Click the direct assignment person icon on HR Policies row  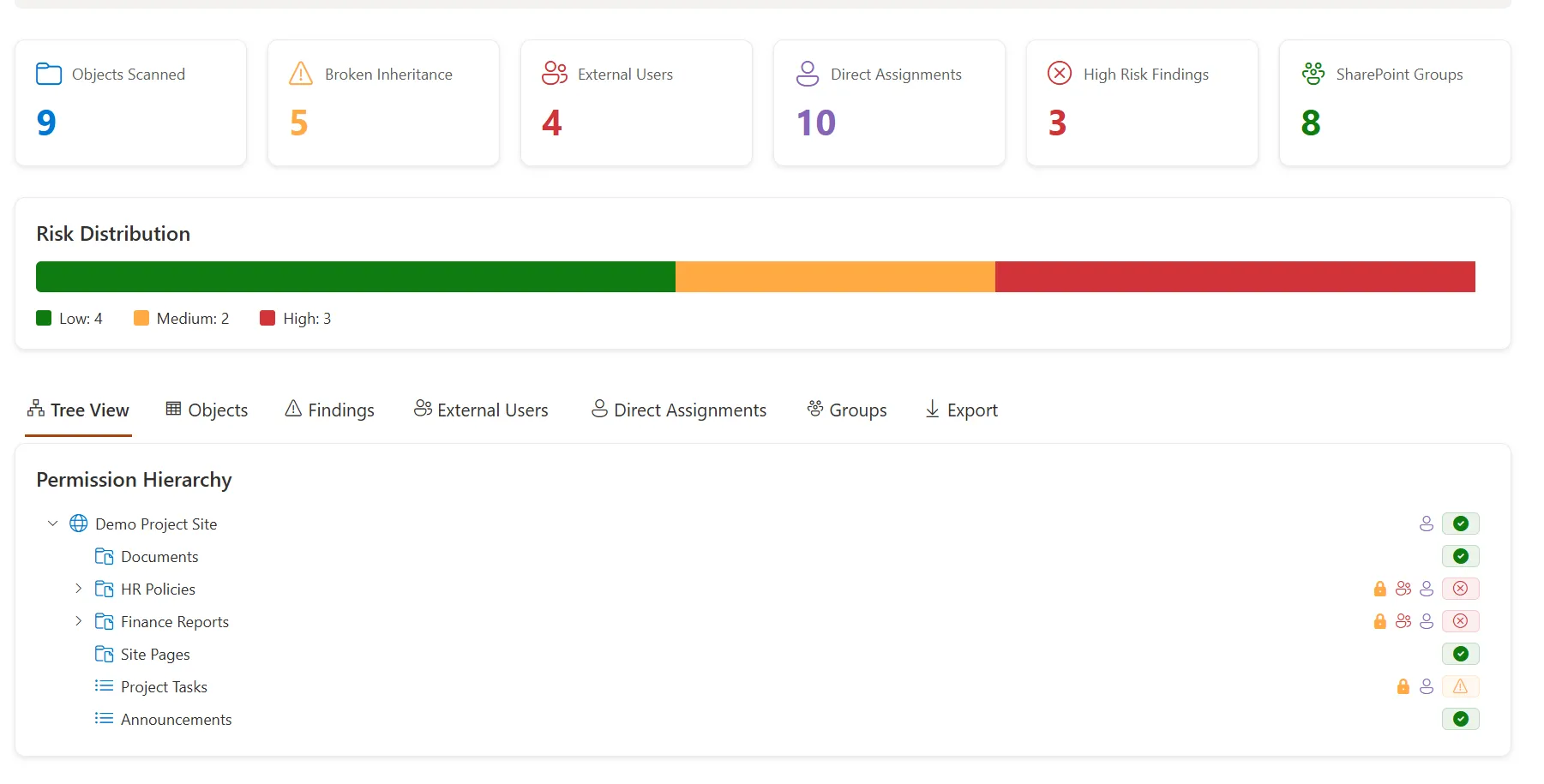coord(1427,589)
